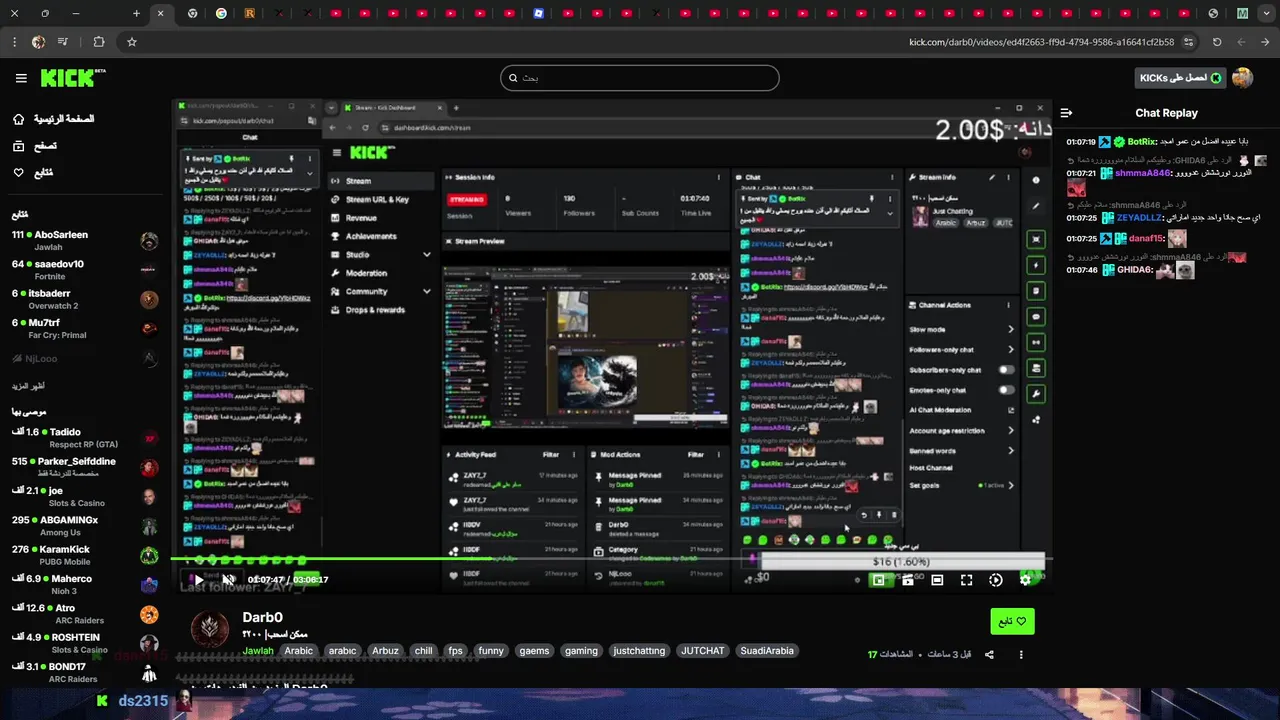Open browser media controls icon
The width and height of the screenshot is (1280, 720).
pos(64,42)
